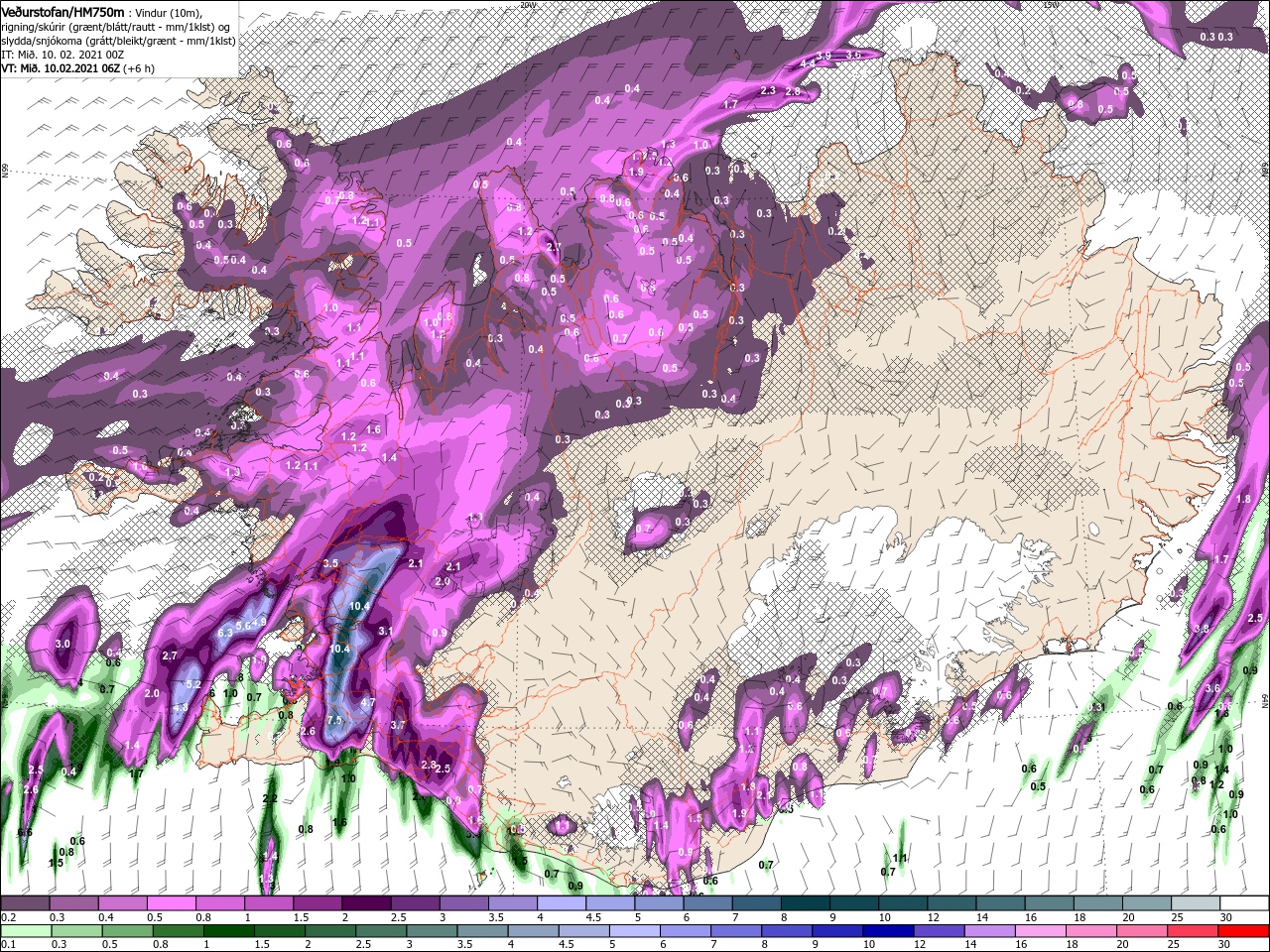Click upper legend dark teal swatch labelled 10
This screenshot has width=1270, height=952.
903,903
